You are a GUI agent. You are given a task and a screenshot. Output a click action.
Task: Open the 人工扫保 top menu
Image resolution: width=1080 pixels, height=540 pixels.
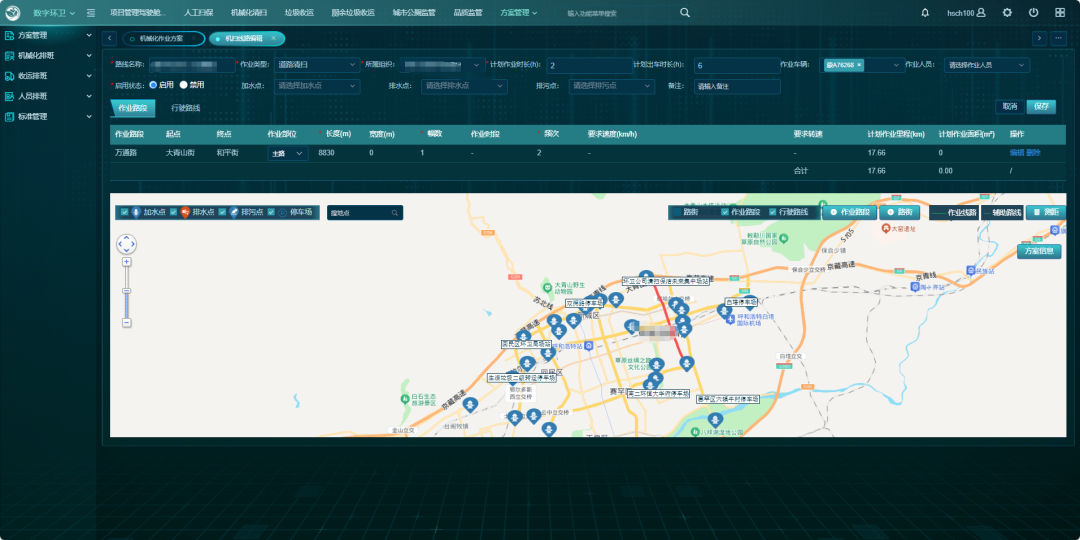(198, 12)
